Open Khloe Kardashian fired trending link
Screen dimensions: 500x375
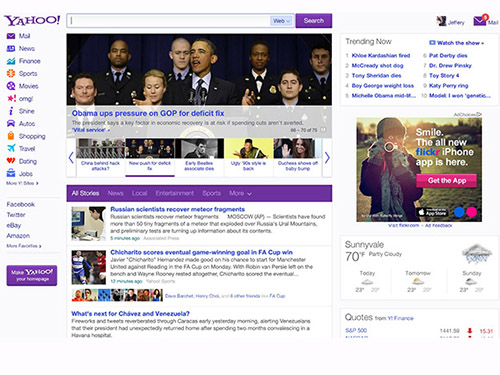coord(381,56)
